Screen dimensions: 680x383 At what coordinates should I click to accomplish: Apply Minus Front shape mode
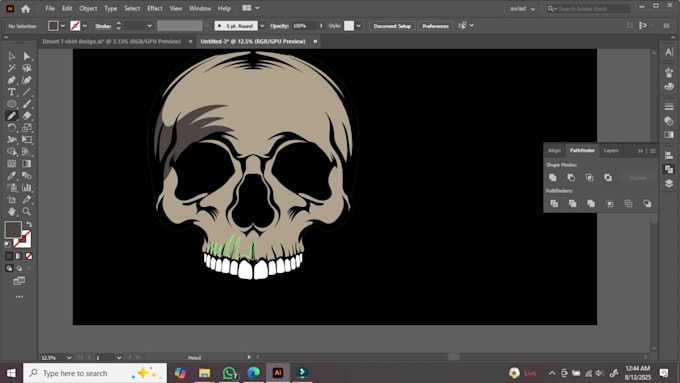[x=571, y=177]
